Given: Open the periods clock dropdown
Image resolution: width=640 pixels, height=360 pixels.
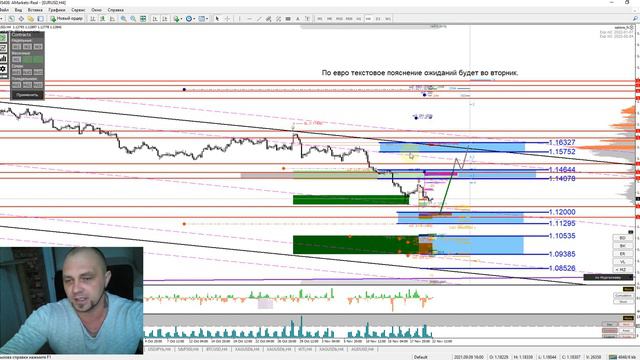Looking at the screenshot, I should pyautogui.click(x=190, y=19).
